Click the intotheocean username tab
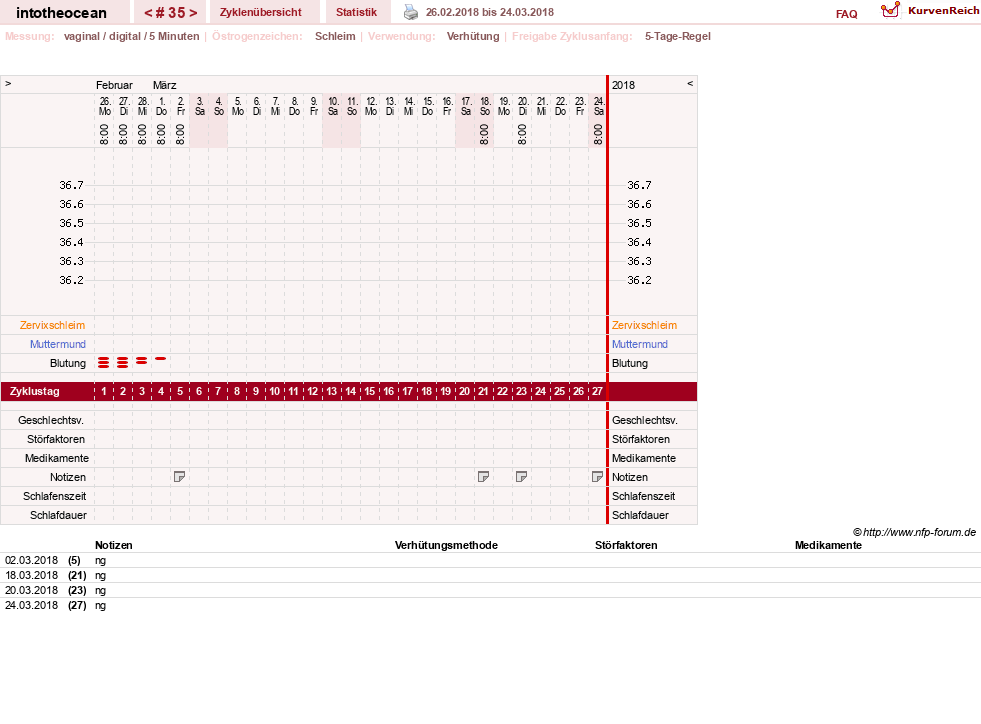This screenshot has width=981, height=724. click(61, 13)
